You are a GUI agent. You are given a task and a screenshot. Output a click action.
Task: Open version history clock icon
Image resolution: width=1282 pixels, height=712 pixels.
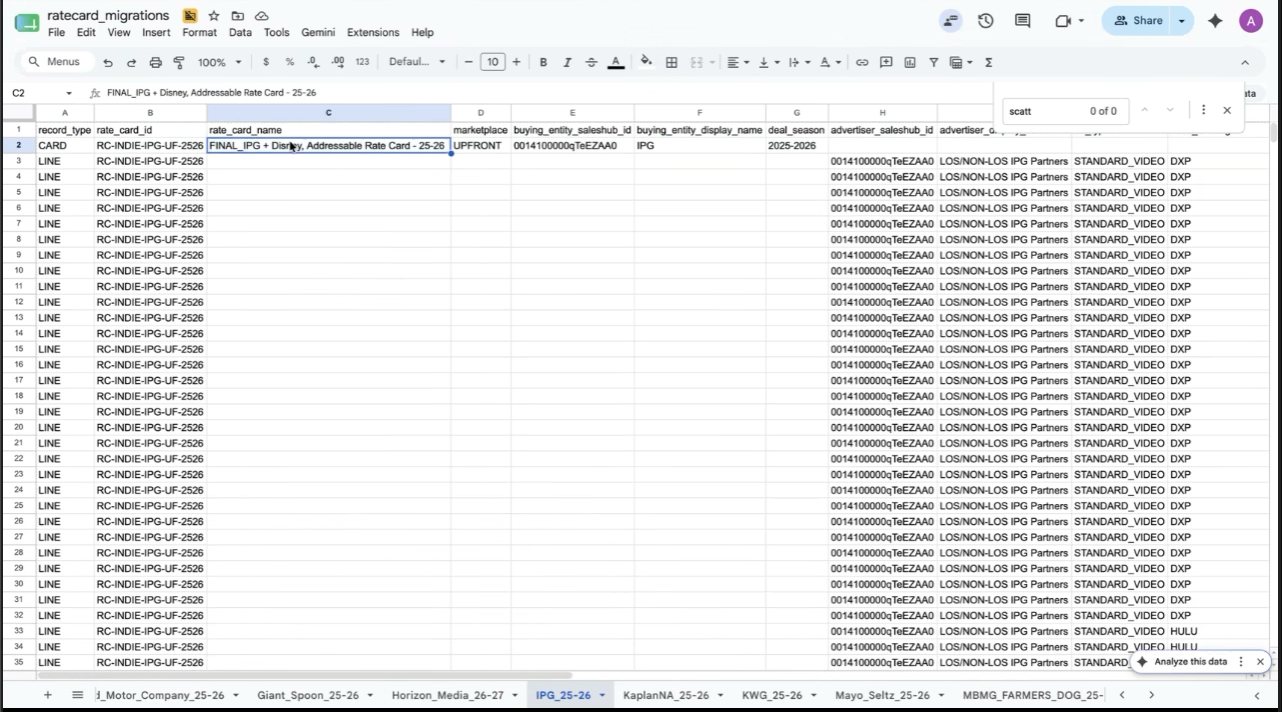point(985,20)
